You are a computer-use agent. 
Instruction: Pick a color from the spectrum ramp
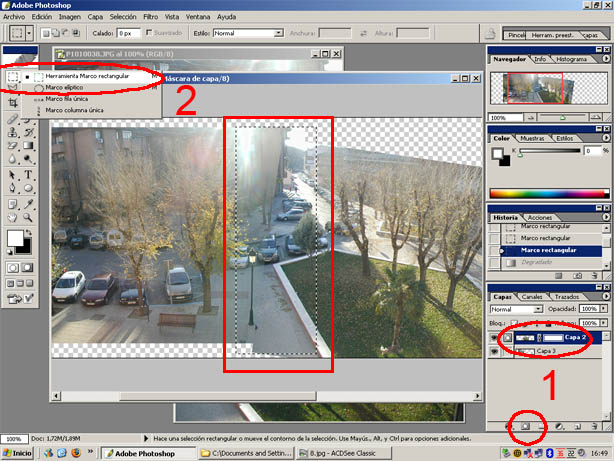coord(549,193)
